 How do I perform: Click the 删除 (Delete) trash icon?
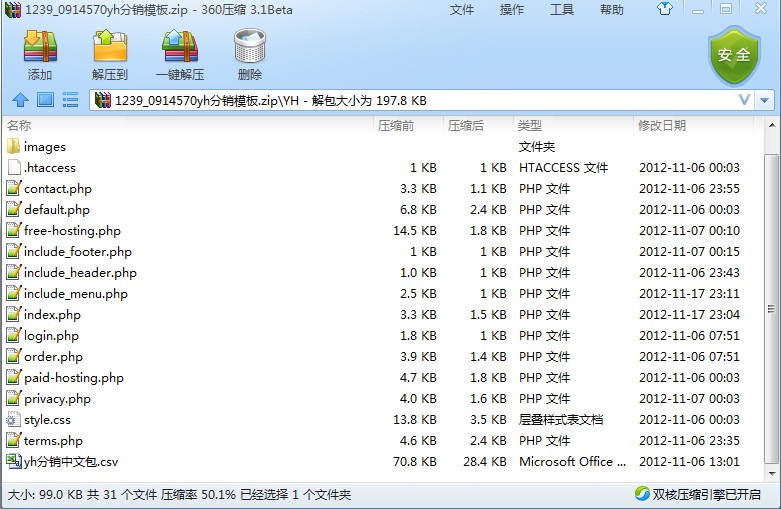click(x=250, y=46)
